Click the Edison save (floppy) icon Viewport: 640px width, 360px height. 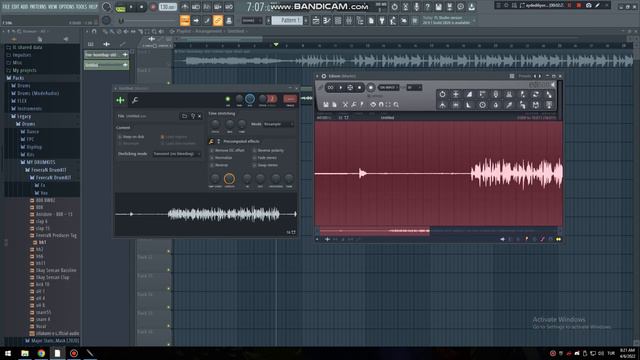click(326, 105)
